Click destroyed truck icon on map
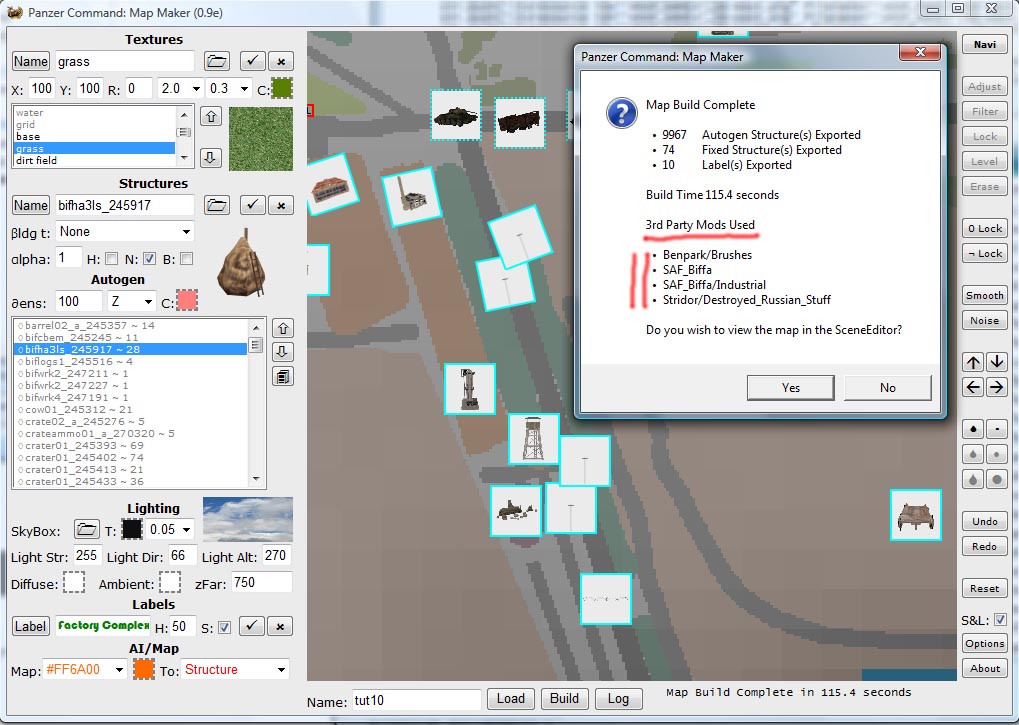The image size is (1019, 725). [519, 123]
